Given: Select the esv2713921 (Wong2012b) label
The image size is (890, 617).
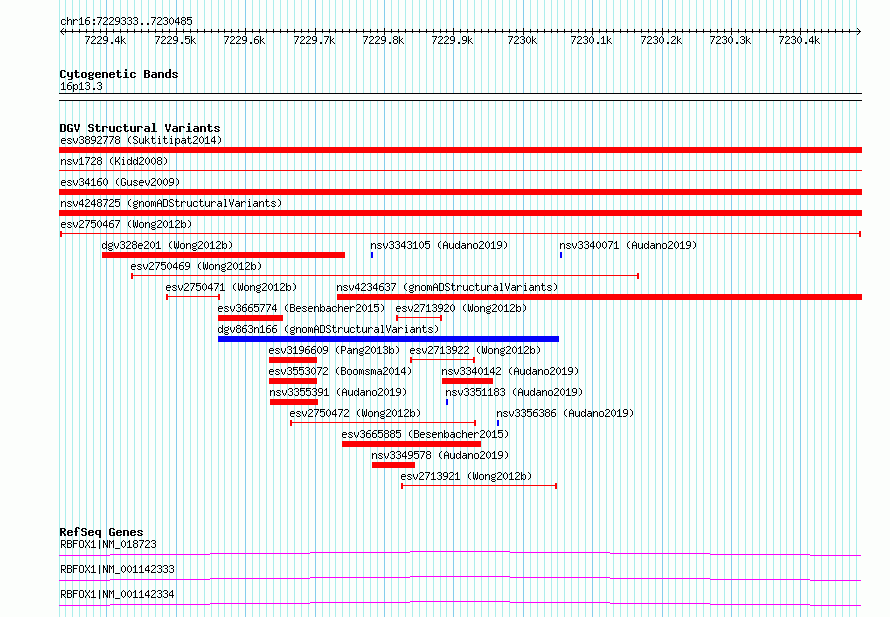Looking at the screenshot, I should click(x=466, y=476).
